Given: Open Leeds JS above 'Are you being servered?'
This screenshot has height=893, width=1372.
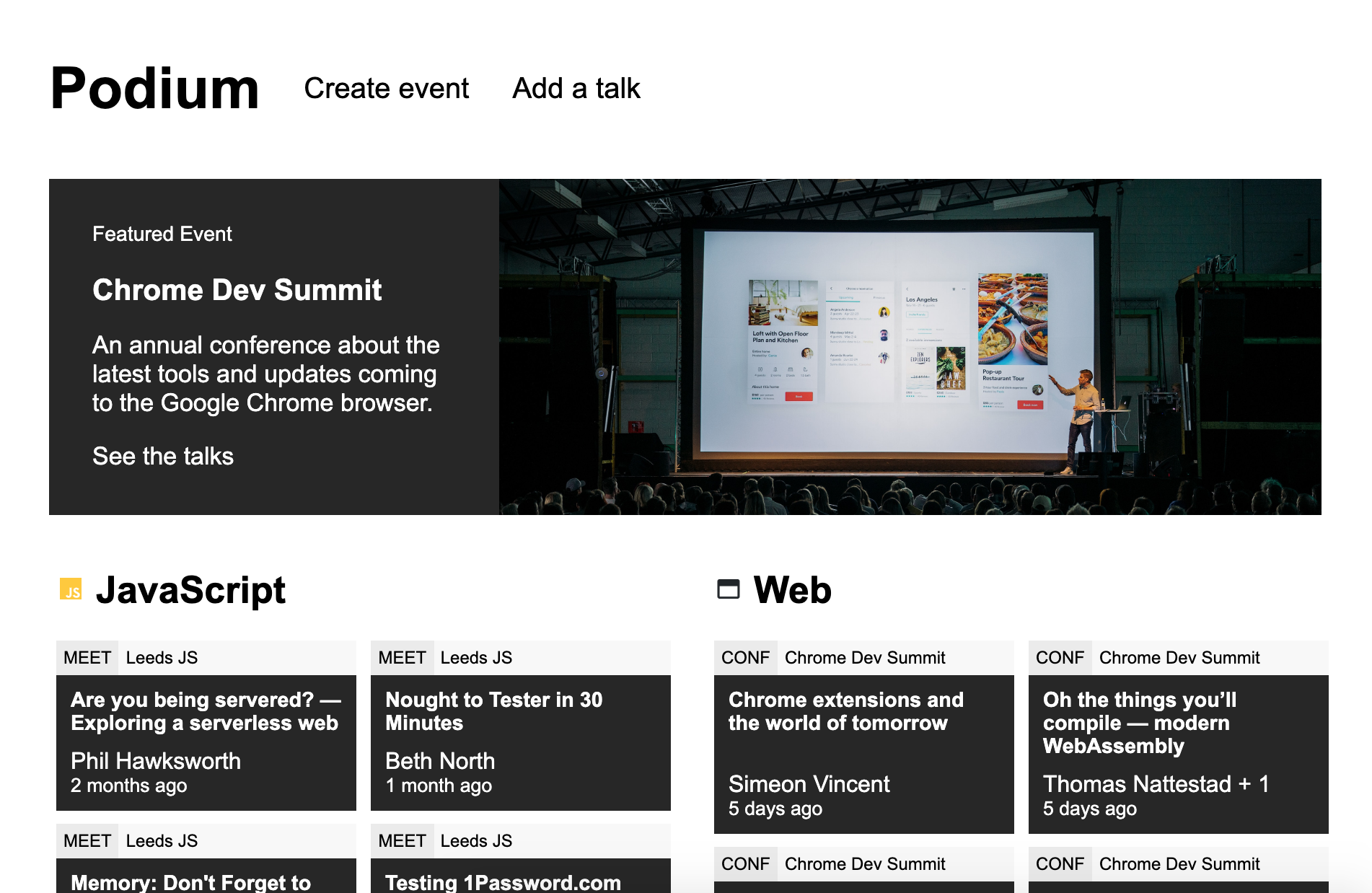Looking at the screenshot, I should pyautogui.click(x=162, y=658).
